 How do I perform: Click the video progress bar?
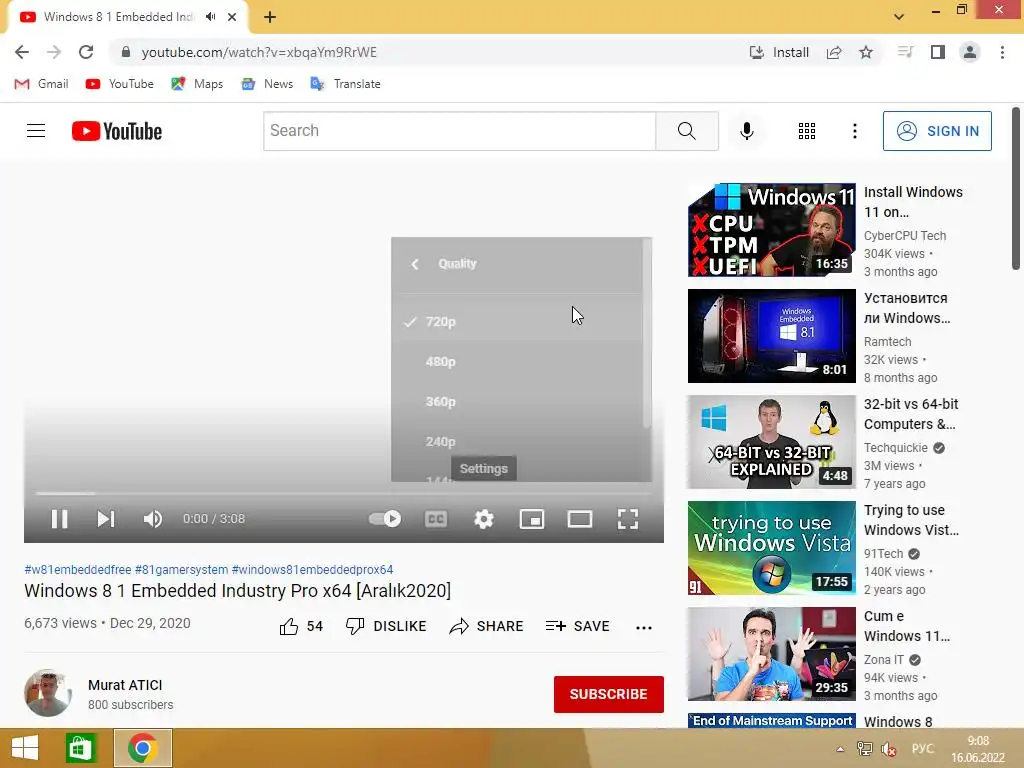coord(344,494)
